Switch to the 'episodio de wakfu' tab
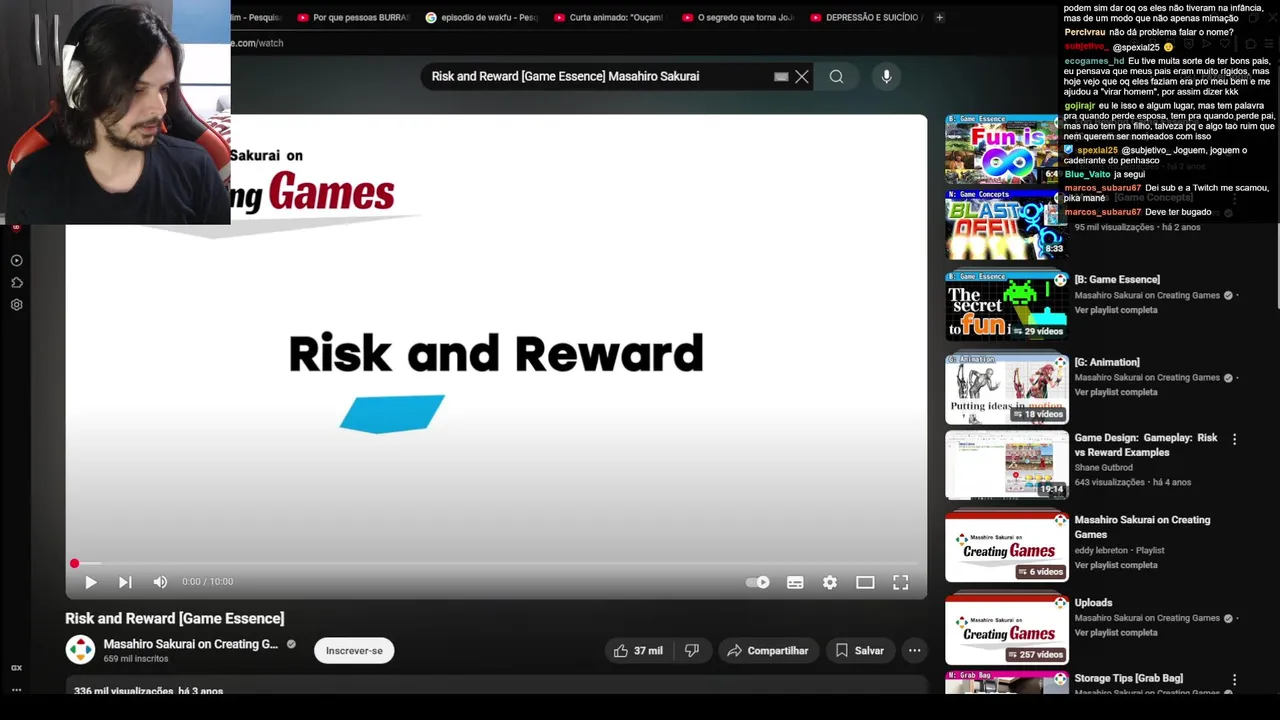Viewport: 1280px width, 720px height. [481, 17]
